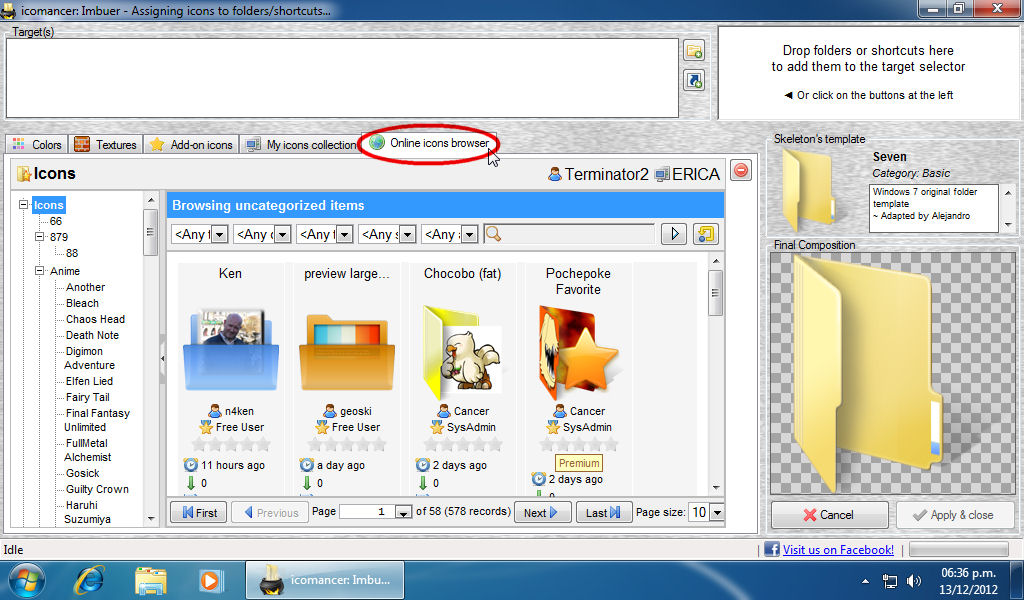The height and width of the screenshot is (600, 1024).
Task: Click the magnifier icon in search box
Action: [494, 234]
